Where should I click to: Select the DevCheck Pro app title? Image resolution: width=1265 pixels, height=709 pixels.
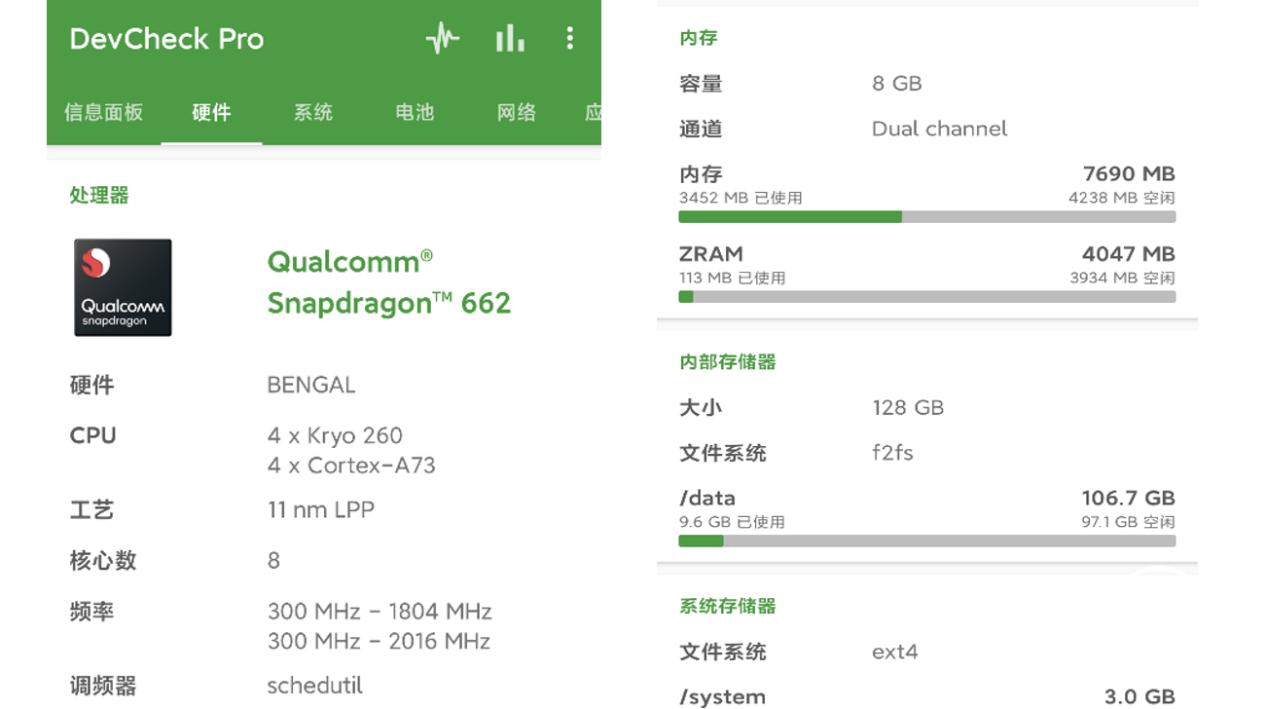167,38
